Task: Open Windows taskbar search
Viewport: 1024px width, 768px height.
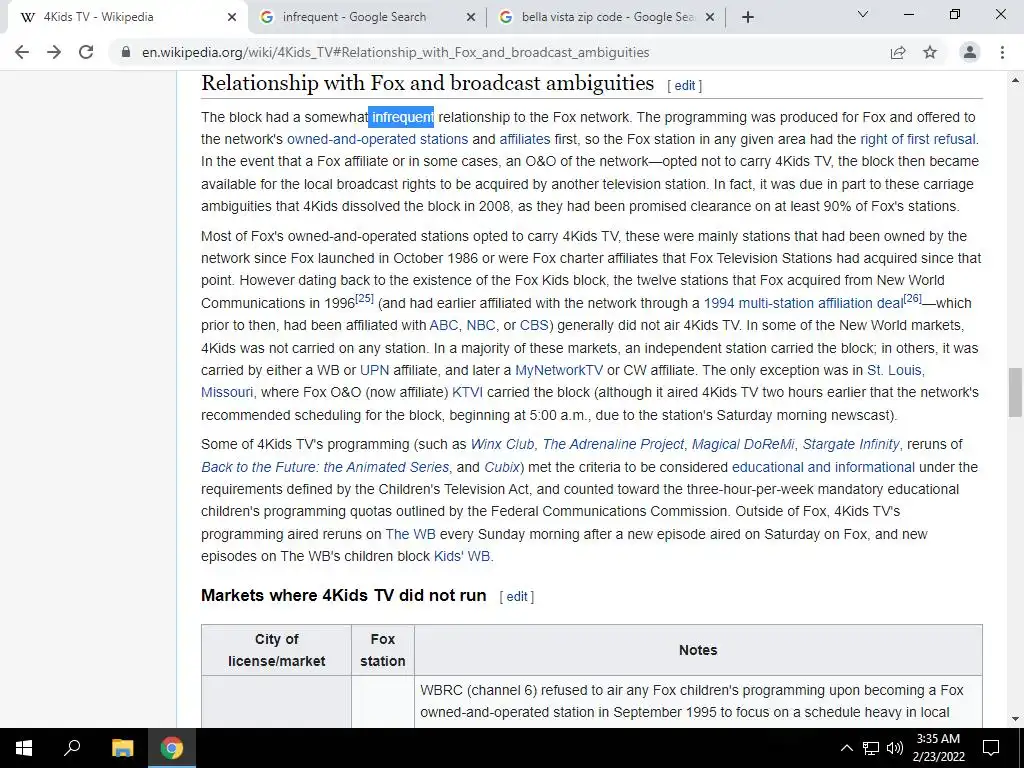Action: (72, 748)
